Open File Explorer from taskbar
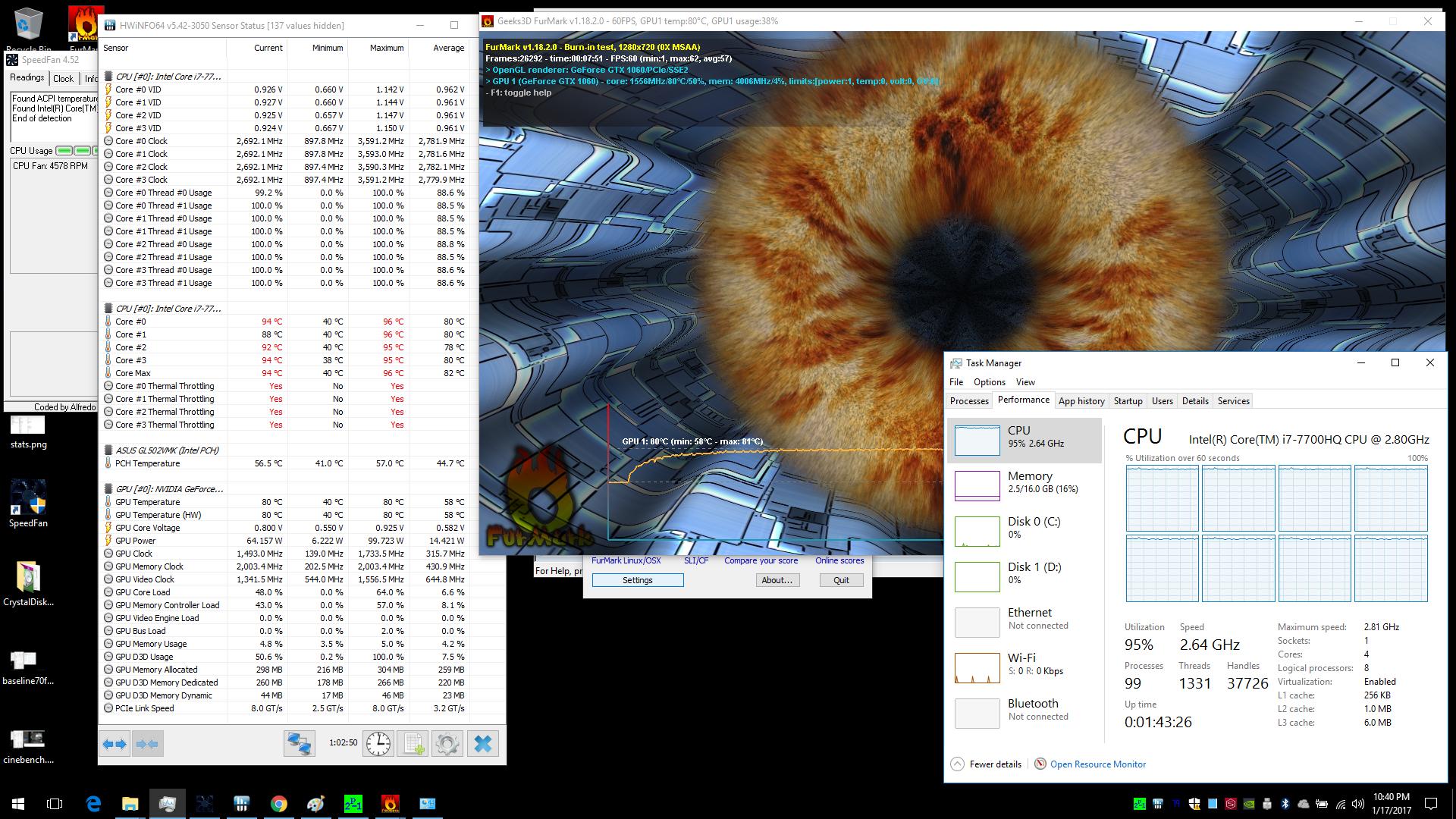The height and width of the screenshot is (819, 1456). (x=130, y=804)
